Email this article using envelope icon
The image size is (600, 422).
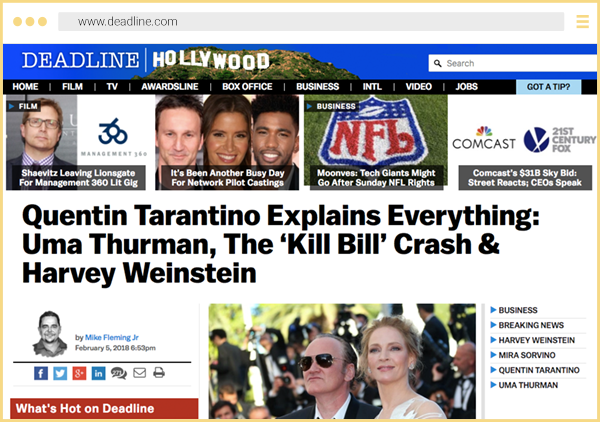click(139, 373)
